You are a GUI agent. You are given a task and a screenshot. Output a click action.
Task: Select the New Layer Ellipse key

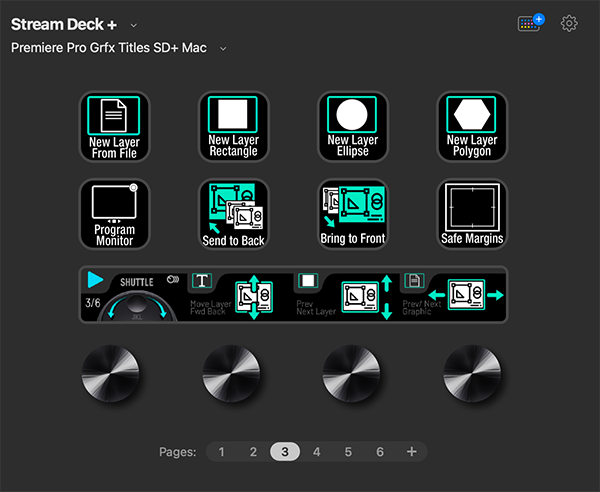(x=353, y=127)
